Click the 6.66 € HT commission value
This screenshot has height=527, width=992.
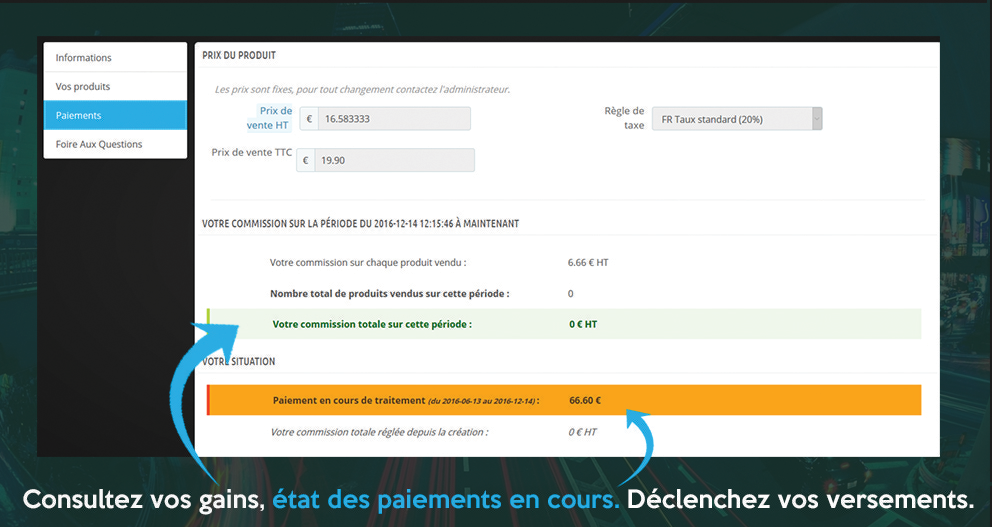tap(588, 263)
